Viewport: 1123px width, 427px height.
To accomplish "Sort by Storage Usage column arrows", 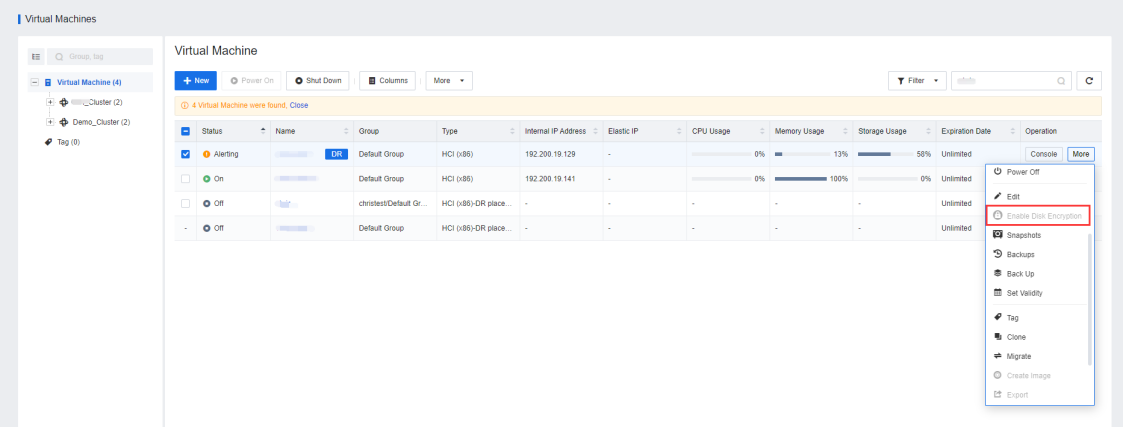I will click(929, 131).
